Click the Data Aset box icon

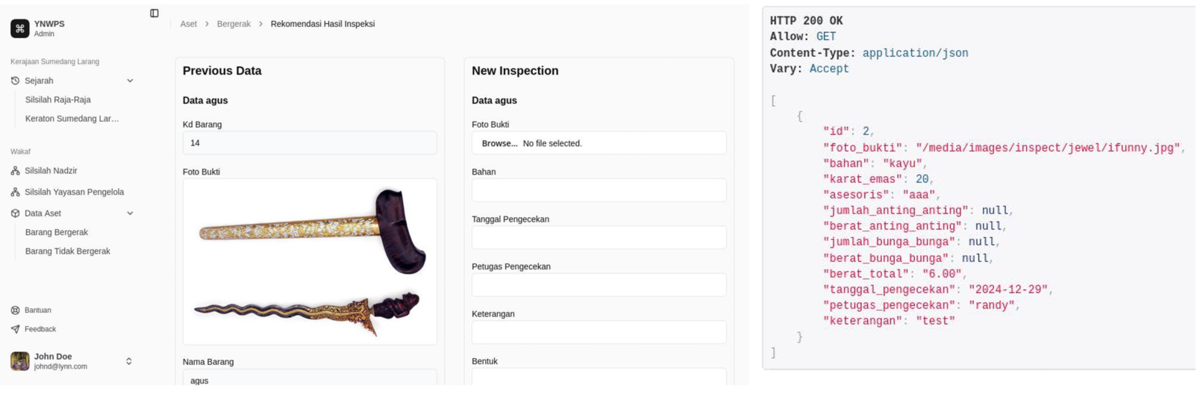click(x=15, y=213)
